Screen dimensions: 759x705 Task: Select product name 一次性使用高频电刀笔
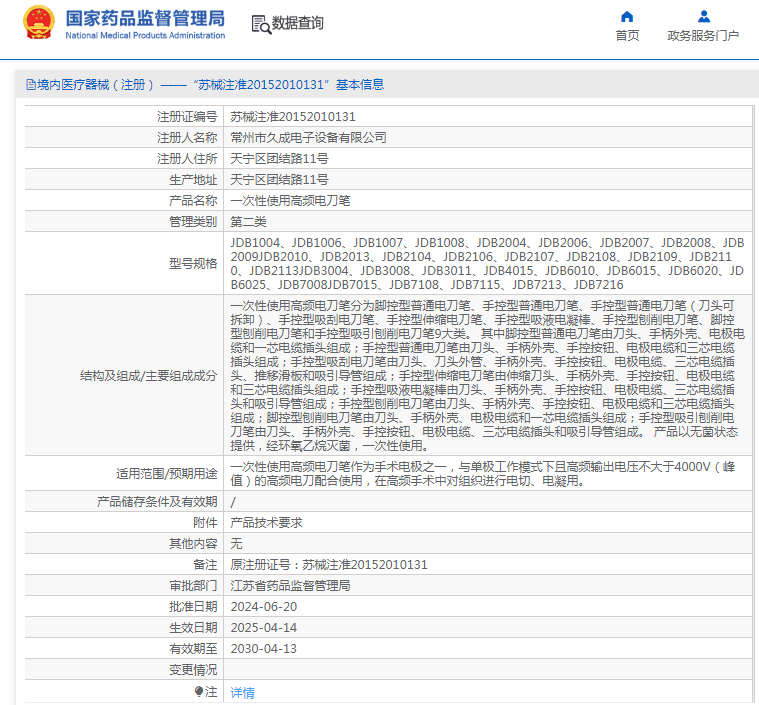click(290, 200)
